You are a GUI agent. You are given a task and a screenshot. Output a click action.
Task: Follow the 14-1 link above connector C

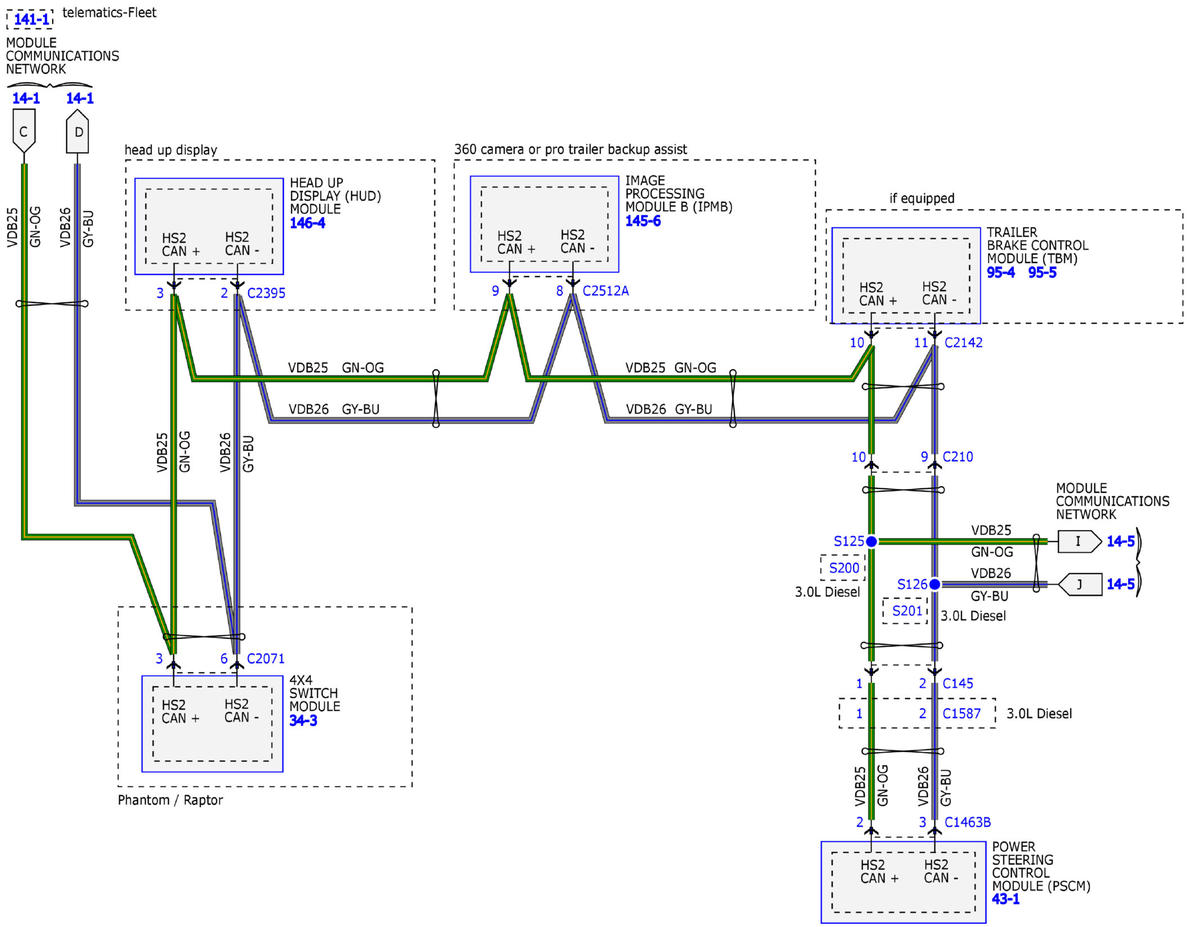(26, 98)
